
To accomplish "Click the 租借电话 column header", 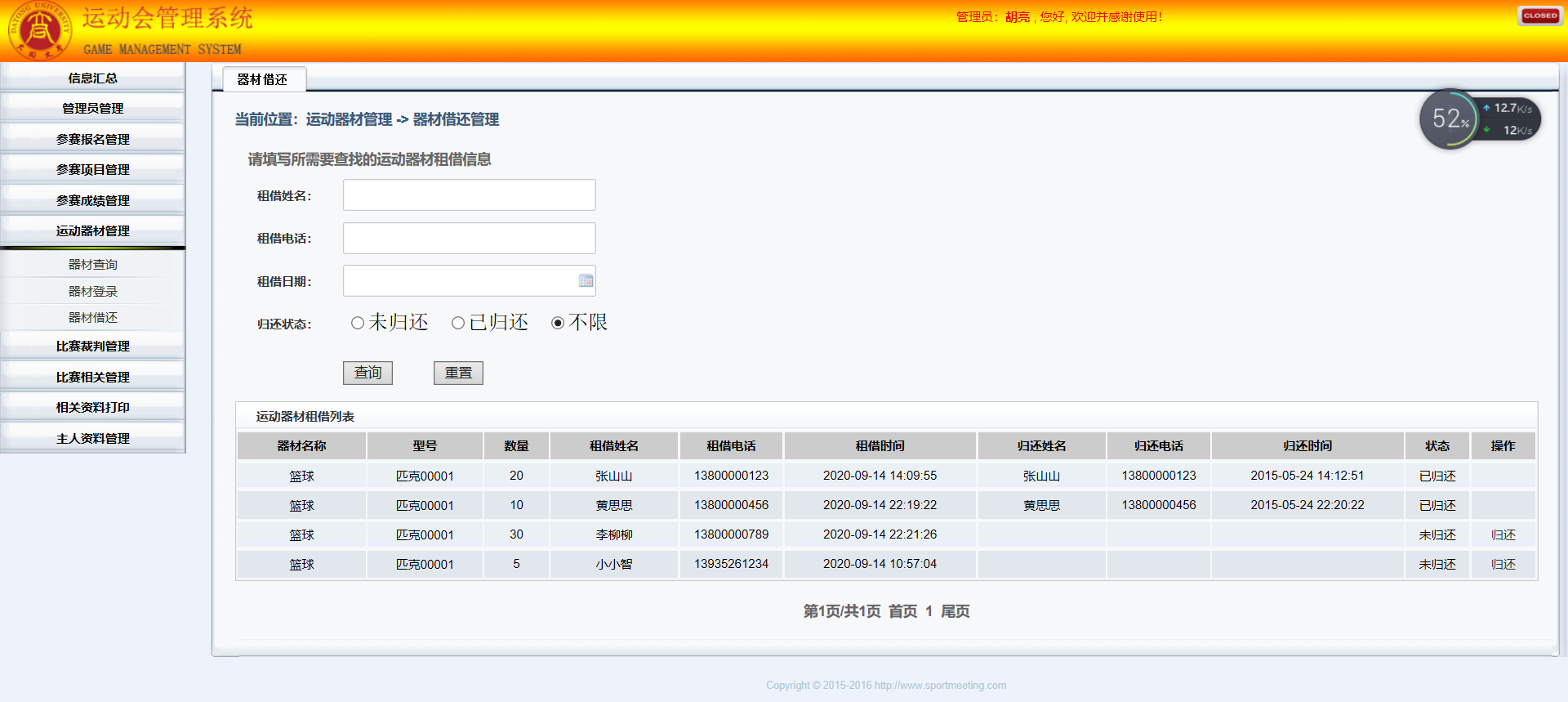I will 731,446.
